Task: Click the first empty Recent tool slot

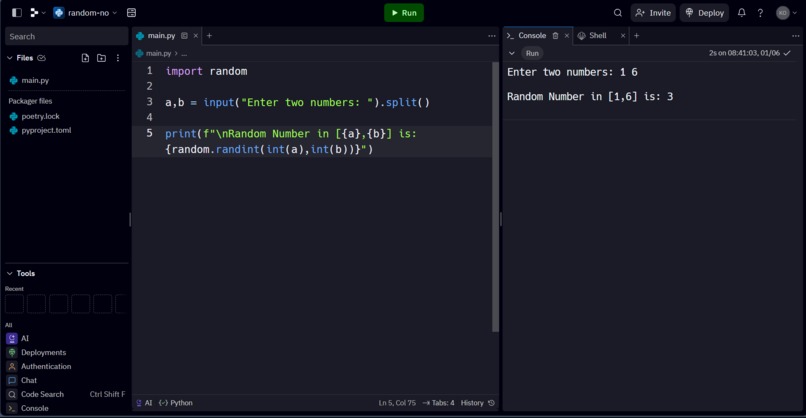Action: [14, 304]
